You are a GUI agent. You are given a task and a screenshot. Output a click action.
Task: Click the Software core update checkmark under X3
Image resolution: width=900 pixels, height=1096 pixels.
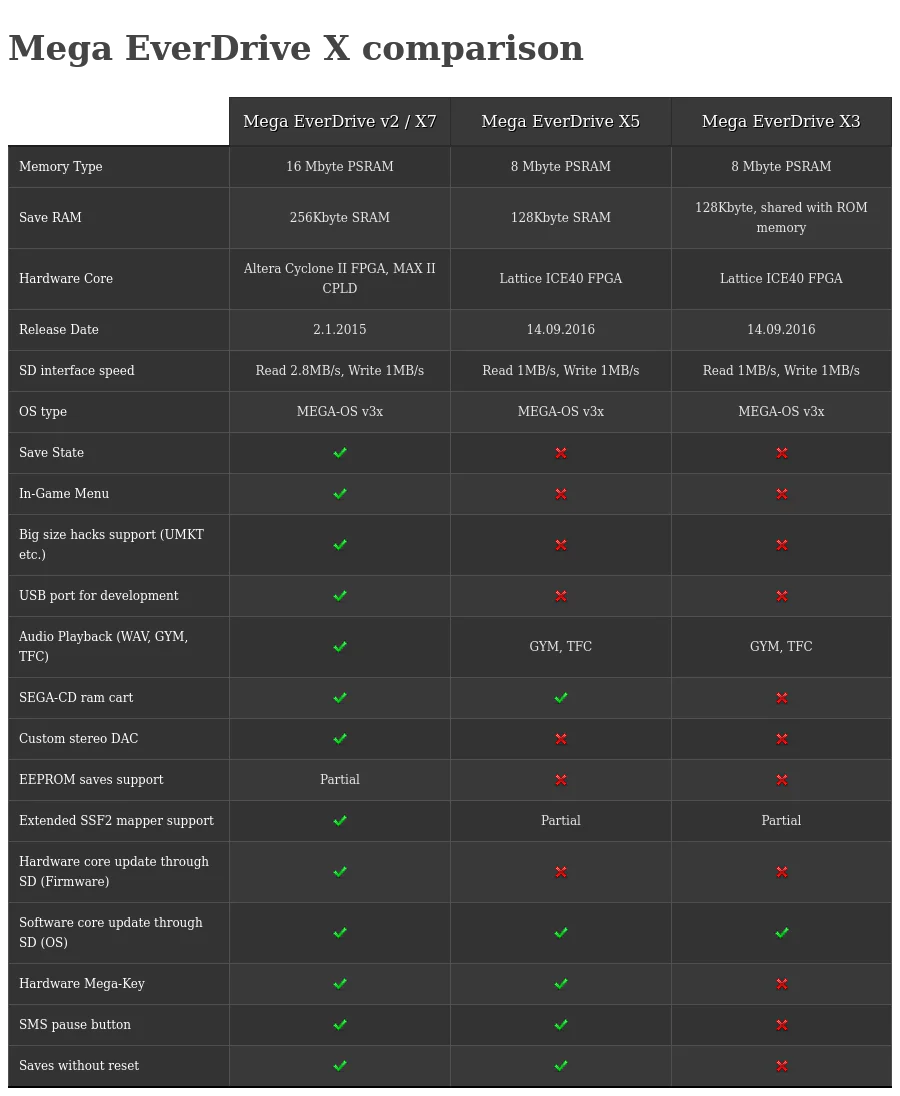pos(782,933)
